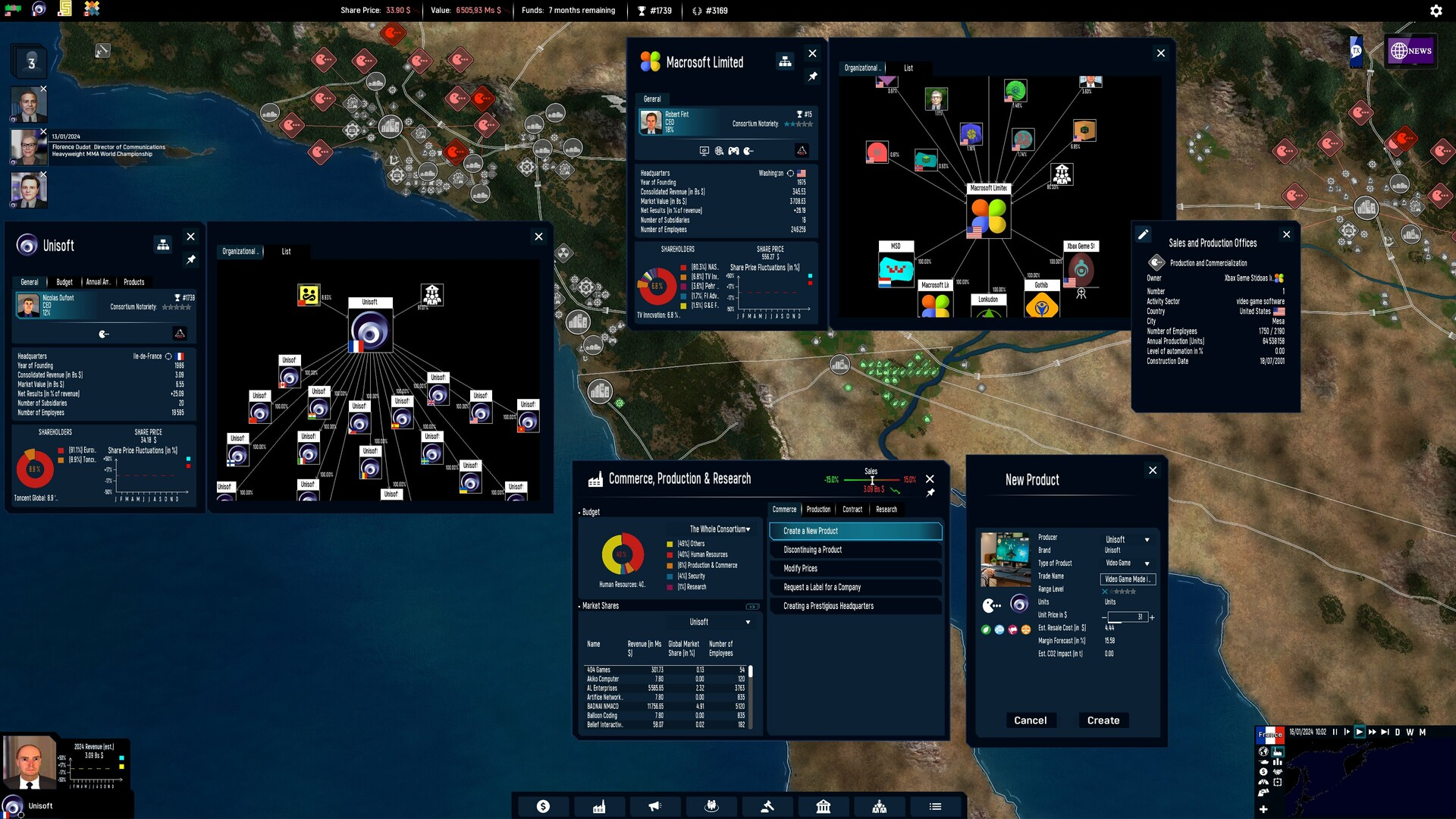Switch to the Production tab
1456x819 pixels.
pos(818,509)
